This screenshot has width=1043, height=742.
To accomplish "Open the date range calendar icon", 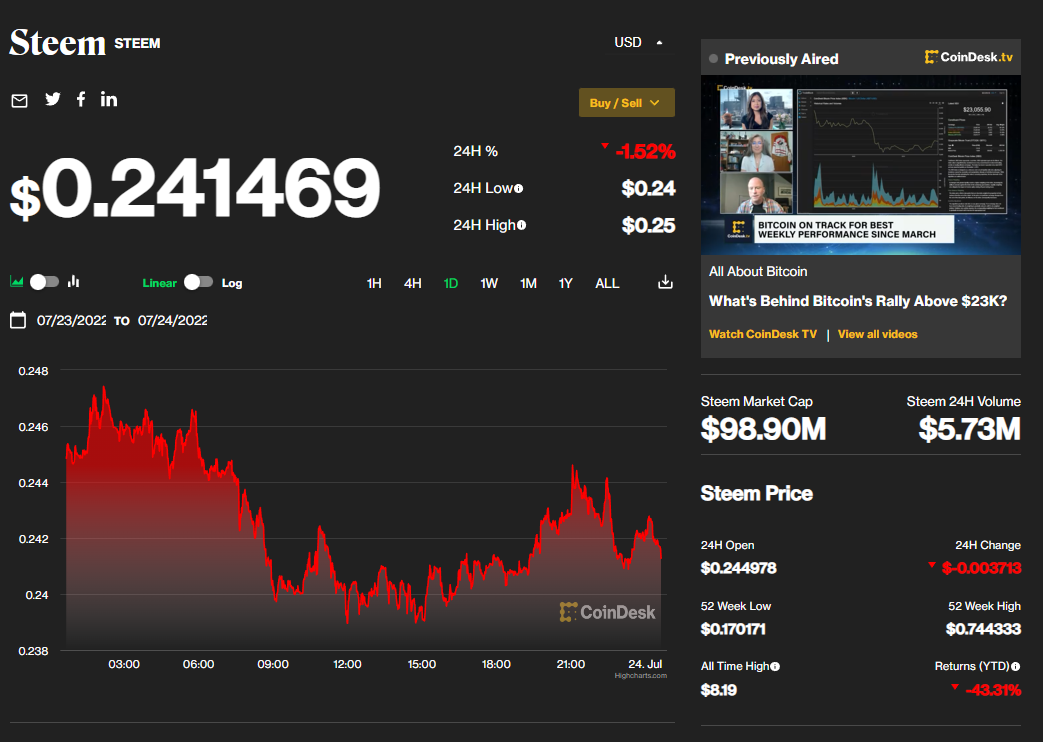I will (18, 320).
